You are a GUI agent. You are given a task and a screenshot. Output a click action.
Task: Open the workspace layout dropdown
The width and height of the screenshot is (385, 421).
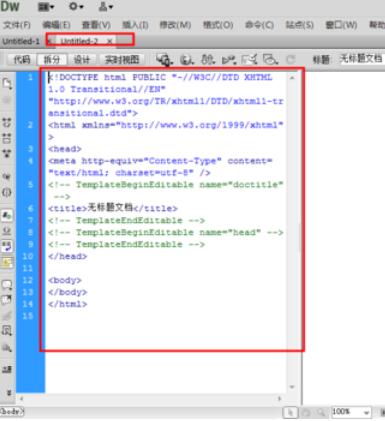pos(46,7)
